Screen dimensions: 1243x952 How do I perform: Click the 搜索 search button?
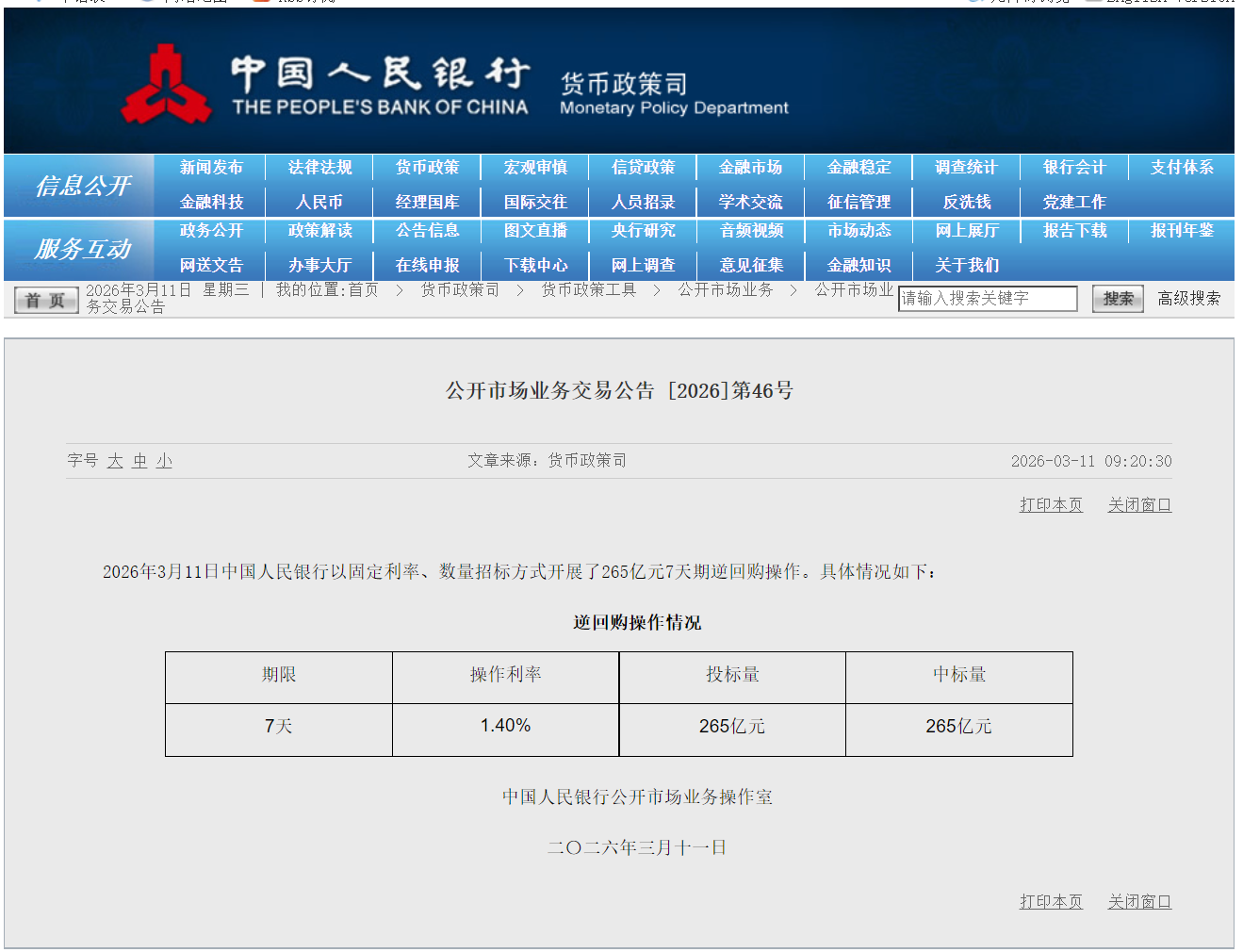(x=1118, y=299)
